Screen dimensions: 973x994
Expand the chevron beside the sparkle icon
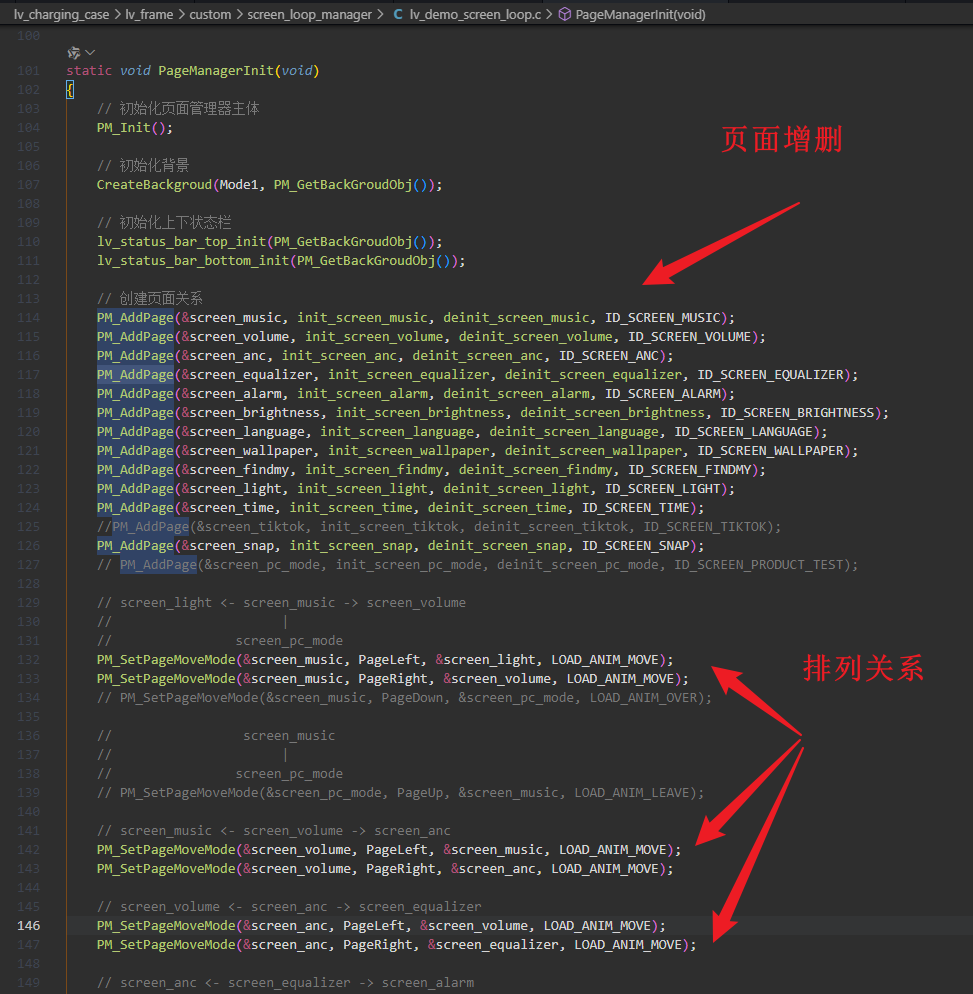[90, 53]
